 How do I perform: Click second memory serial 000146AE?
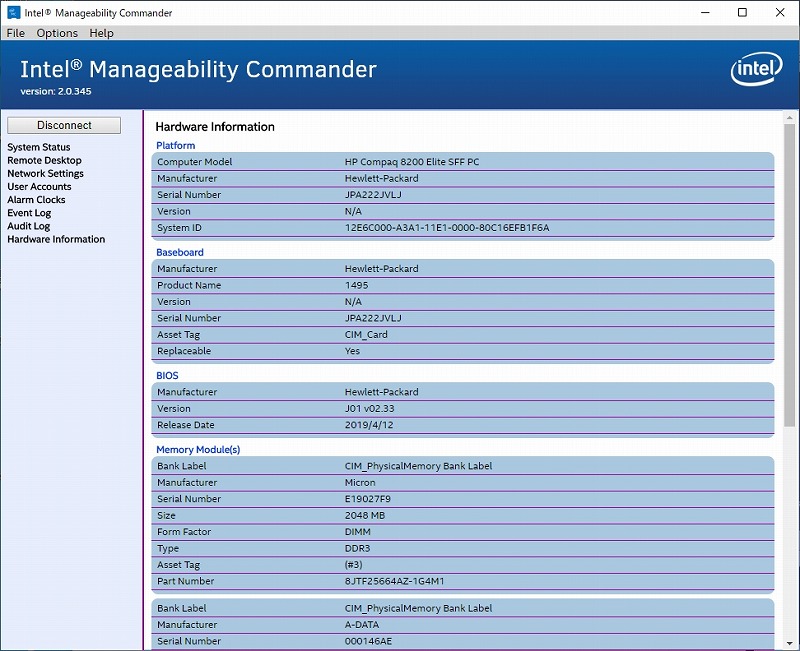click(x=368, y=641)
